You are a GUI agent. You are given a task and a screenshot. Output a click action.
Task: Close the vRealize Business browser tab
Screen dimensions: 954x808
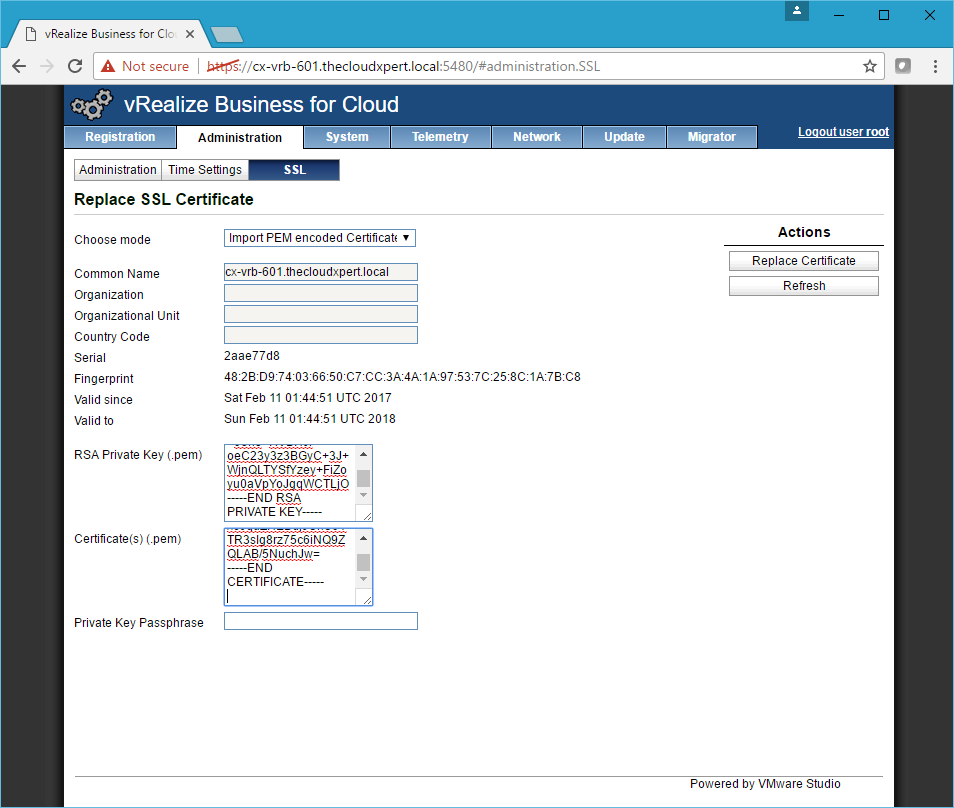[191, 34]
